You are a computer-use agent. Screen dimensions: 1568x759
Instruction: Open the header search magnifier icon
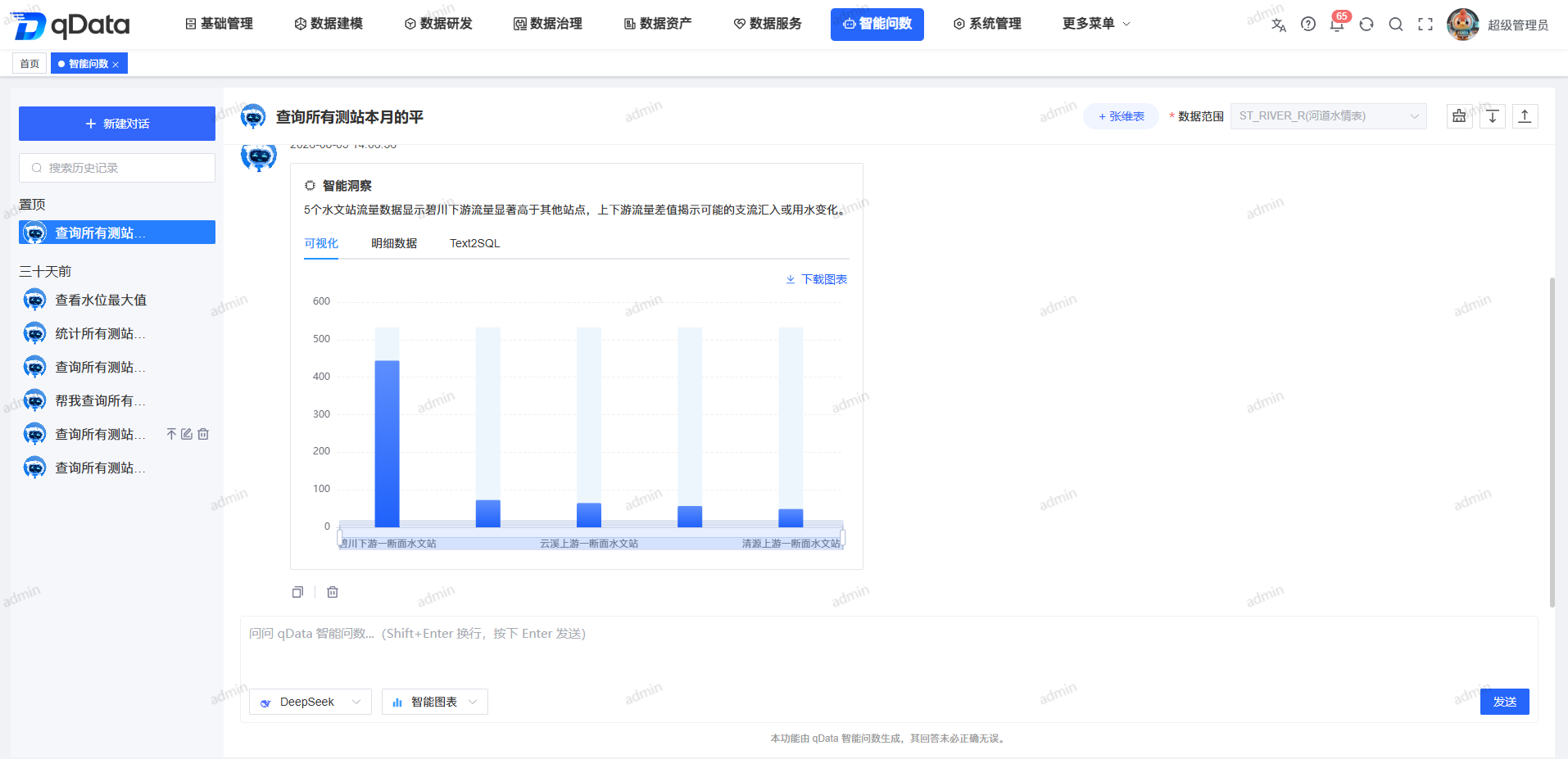pos(1396,25)
